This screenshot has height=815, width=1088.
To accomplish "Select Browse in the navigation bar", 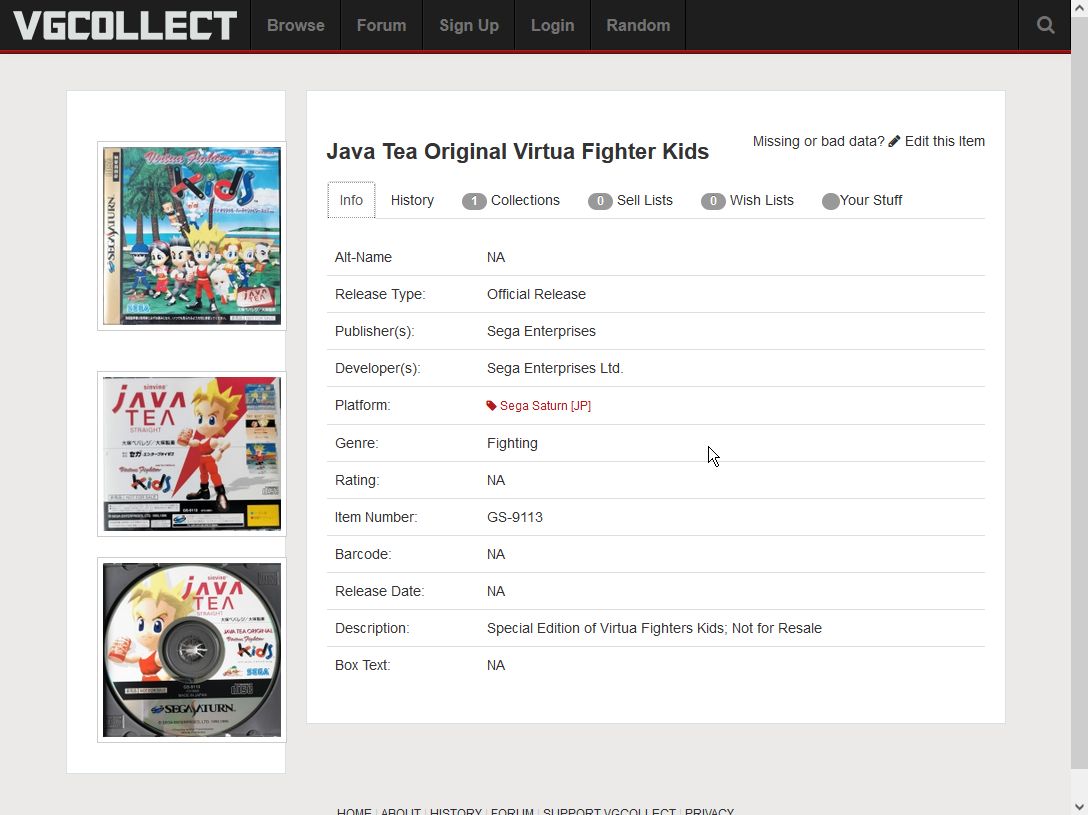I will point(295,25).
